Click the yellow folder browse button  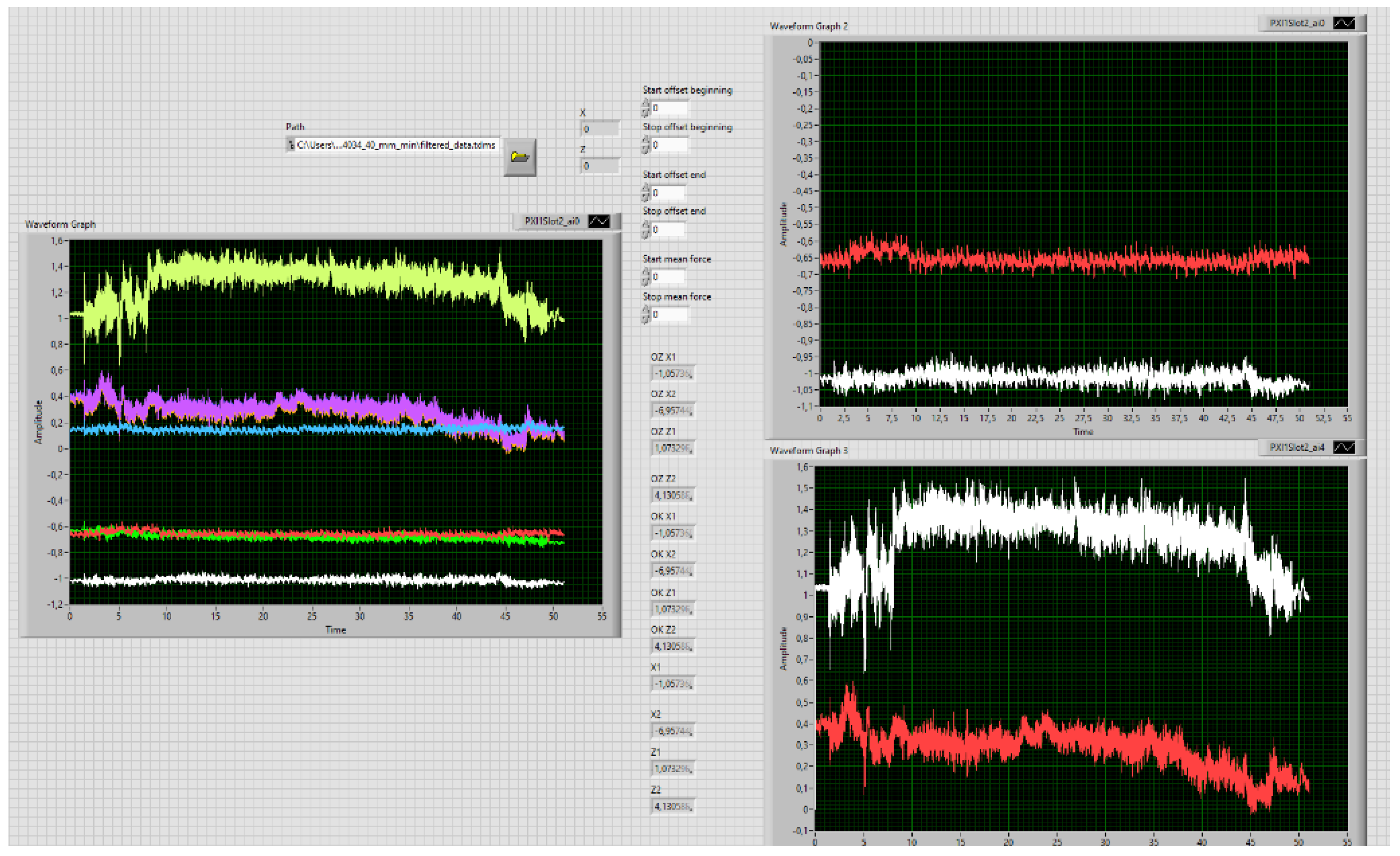coord(519,157)
